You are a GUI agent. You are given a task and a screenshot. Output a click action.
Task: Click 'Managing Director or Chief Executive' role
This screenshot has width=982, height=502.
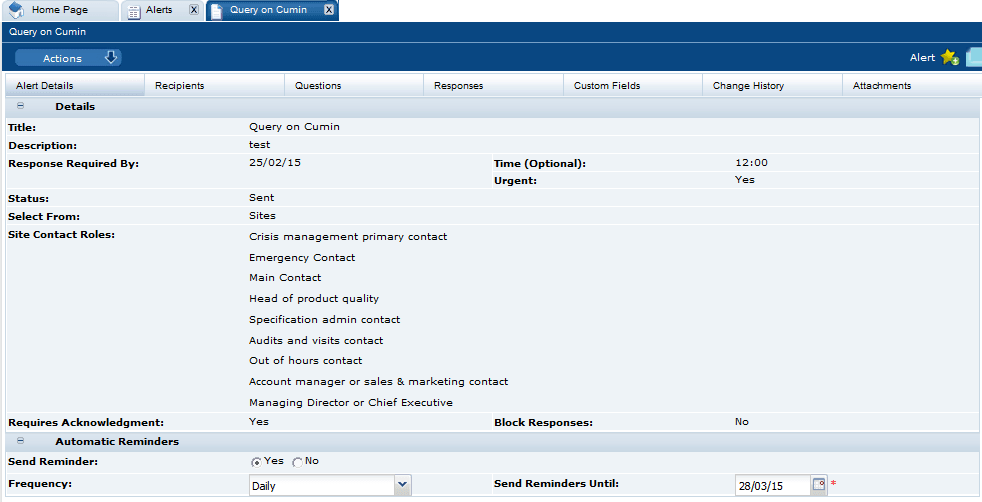point(351,402)
